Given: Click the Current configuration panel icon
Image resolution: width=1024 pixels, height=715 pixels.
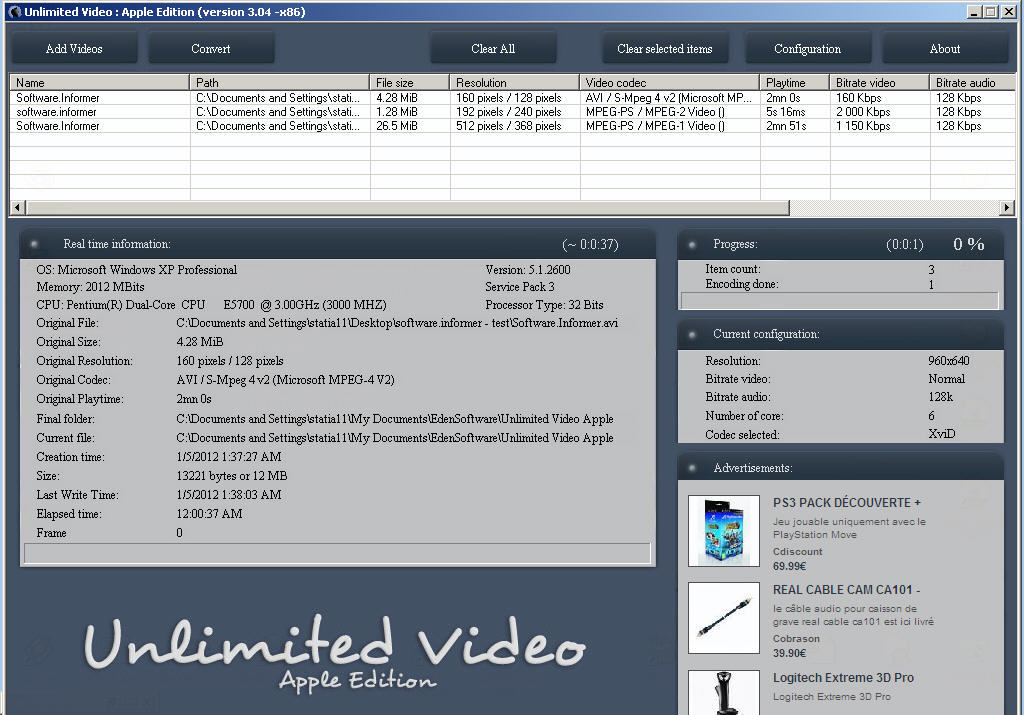Looking at the screenshot, I should coord(690,334).
